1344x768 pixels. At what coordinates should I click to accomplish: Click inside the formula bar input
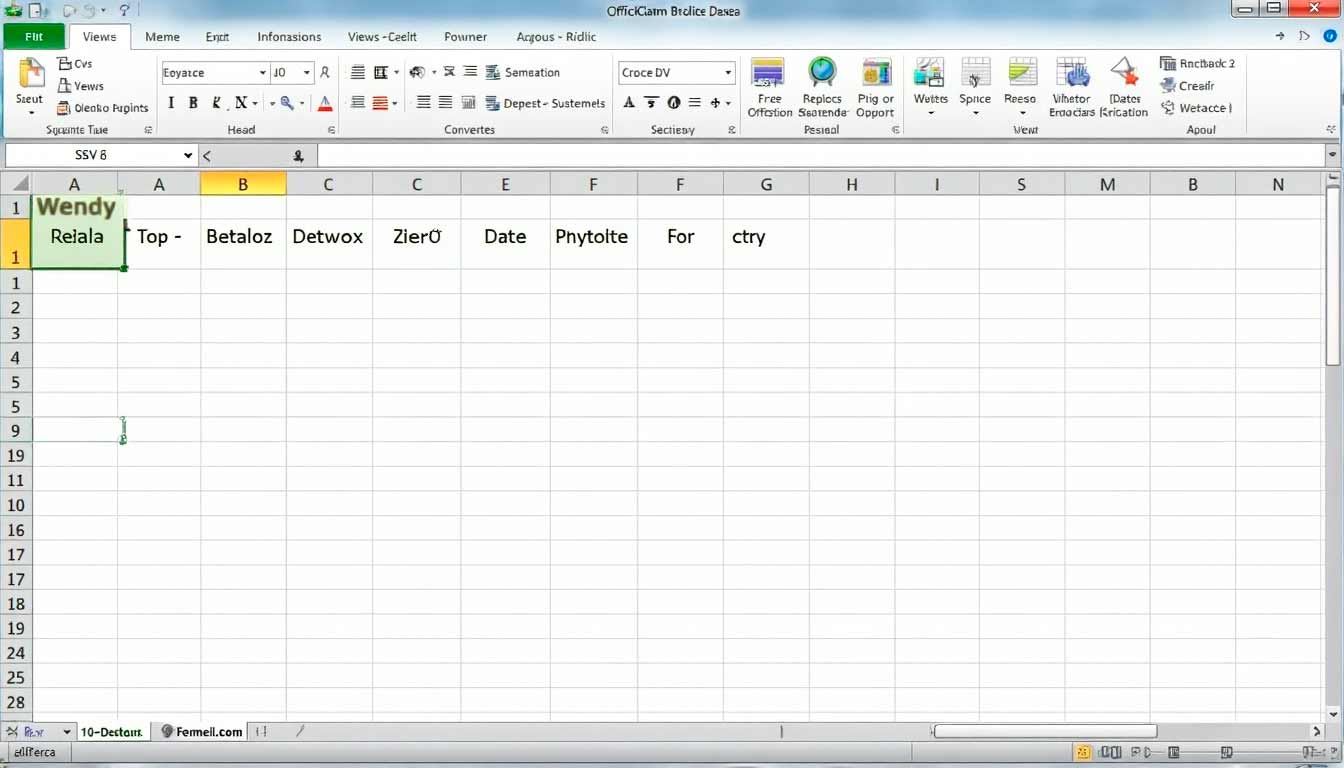[x=820, y=156]
